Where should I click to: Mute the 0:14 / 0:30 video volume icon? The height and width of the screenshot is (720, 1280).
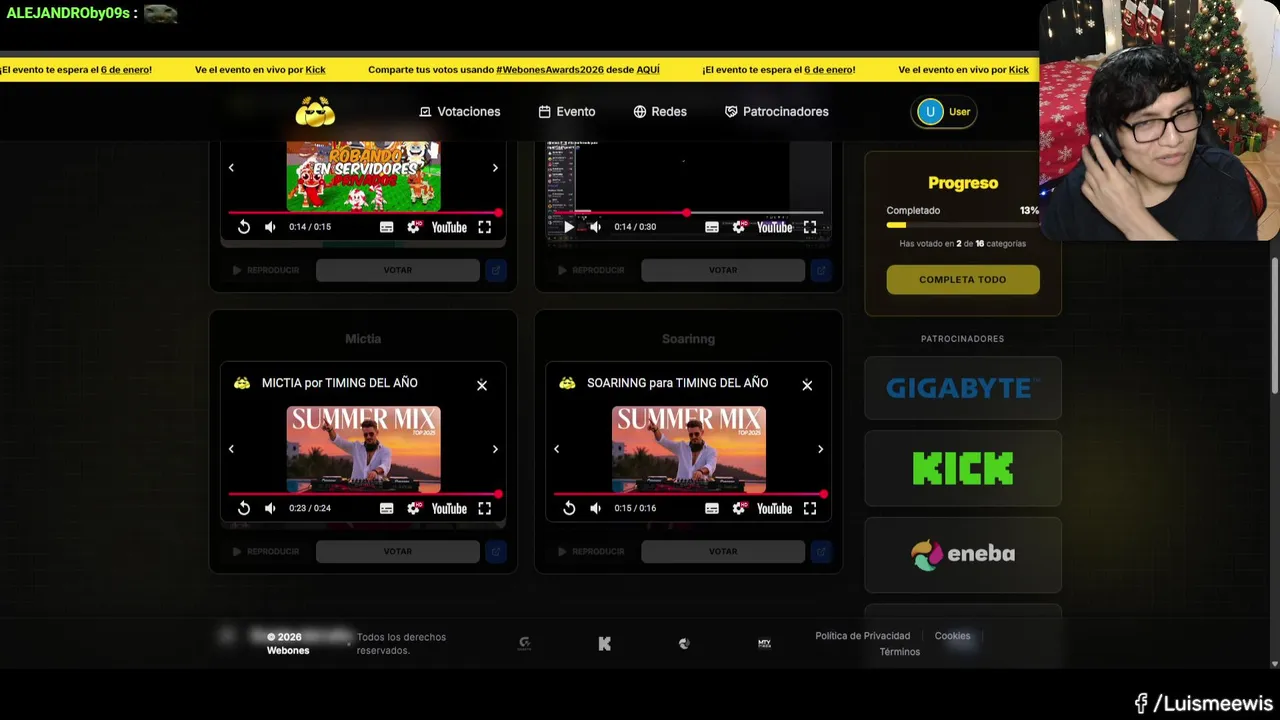click(595, 227)
